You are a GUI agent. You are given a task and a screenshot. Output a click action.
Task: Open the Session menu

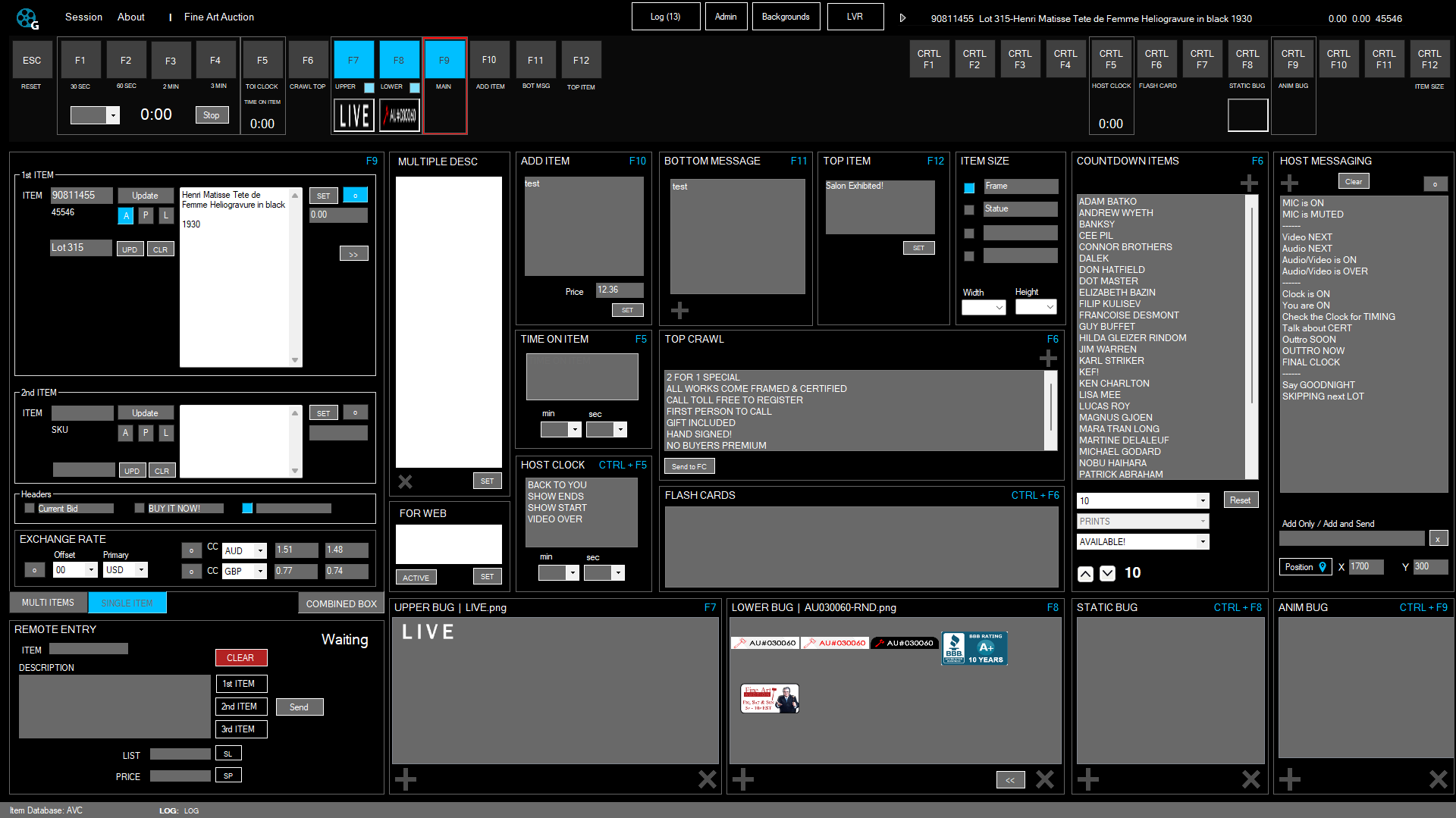click(83, 17)
